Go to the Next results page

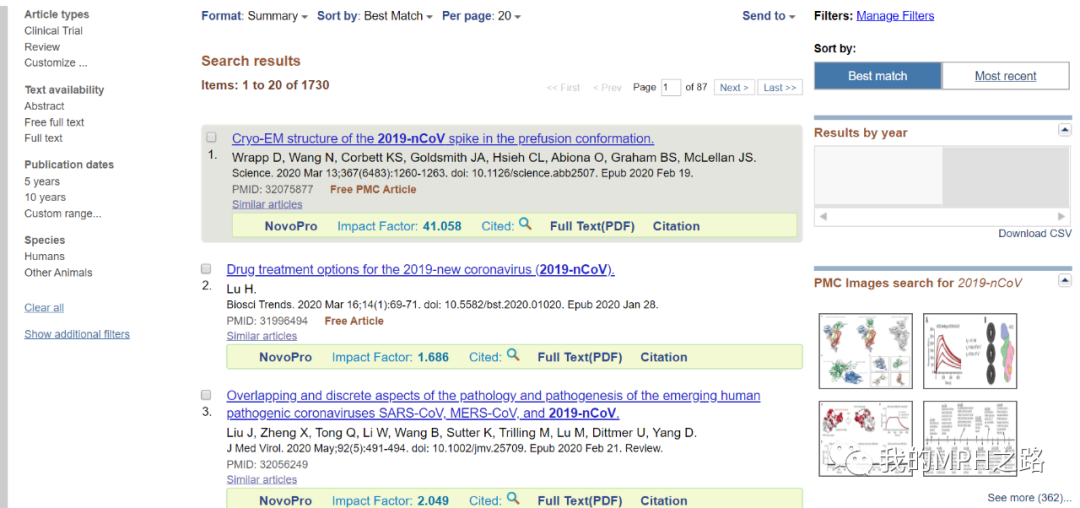pyautogui.click(x=734, y=87)
